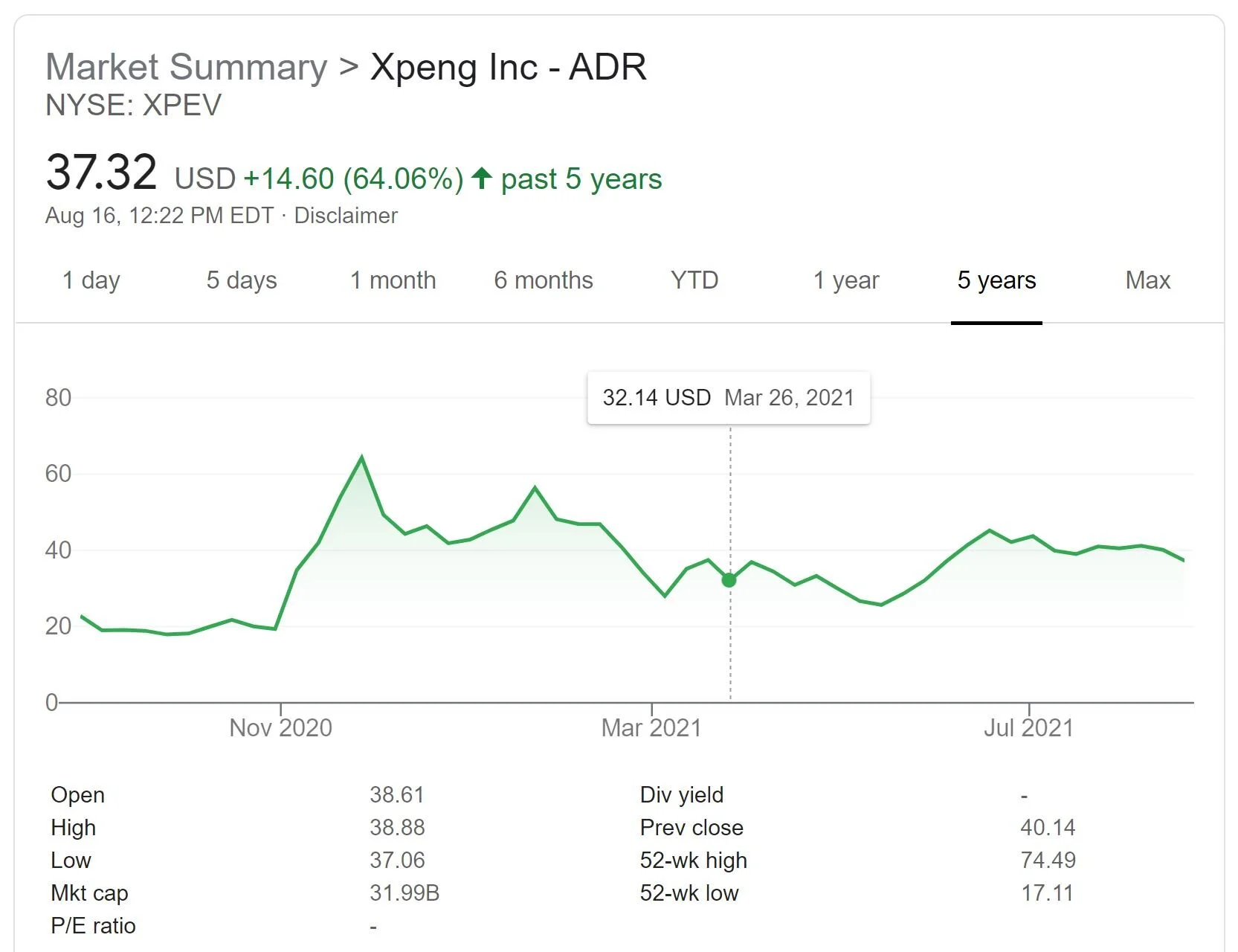The width and height of the screenshot is (1238, 952).
Task: Click the P/E ratio label
Action: click(93, 926)
